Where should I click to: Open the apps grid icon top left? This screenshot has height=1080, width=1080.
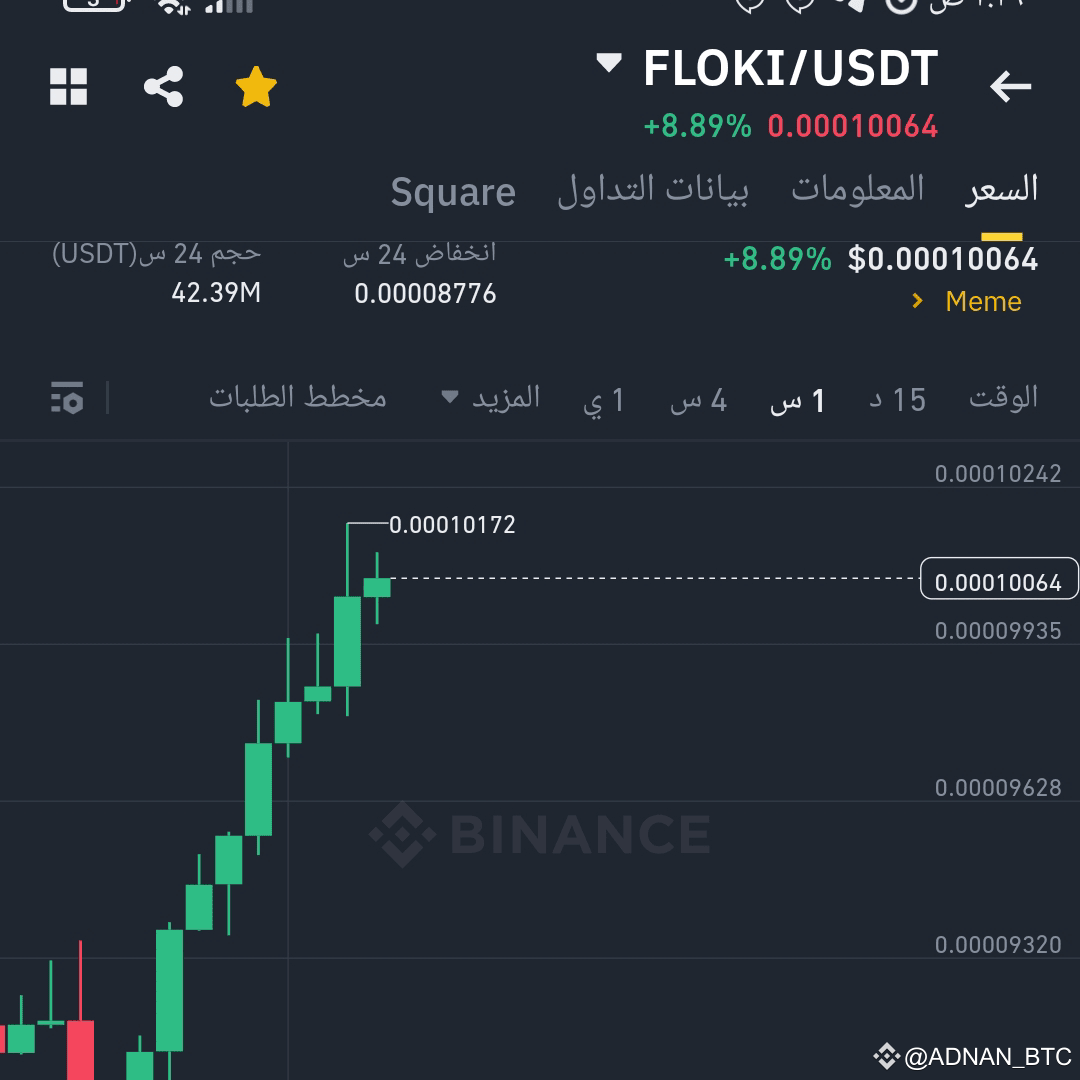click(68, 88)
